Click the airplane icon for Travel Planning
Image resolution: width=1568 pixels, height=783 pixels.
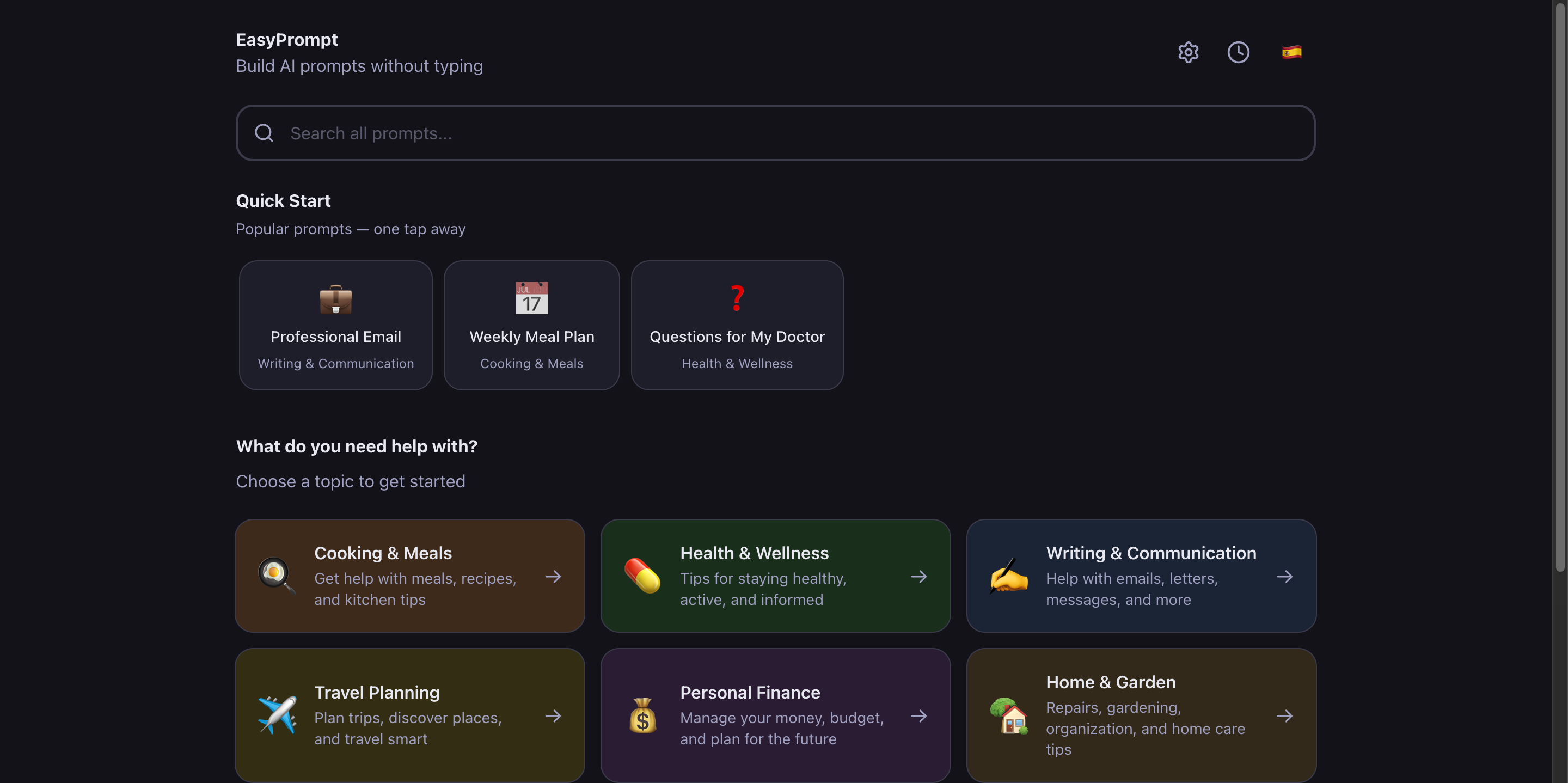[x=277, y=715]
